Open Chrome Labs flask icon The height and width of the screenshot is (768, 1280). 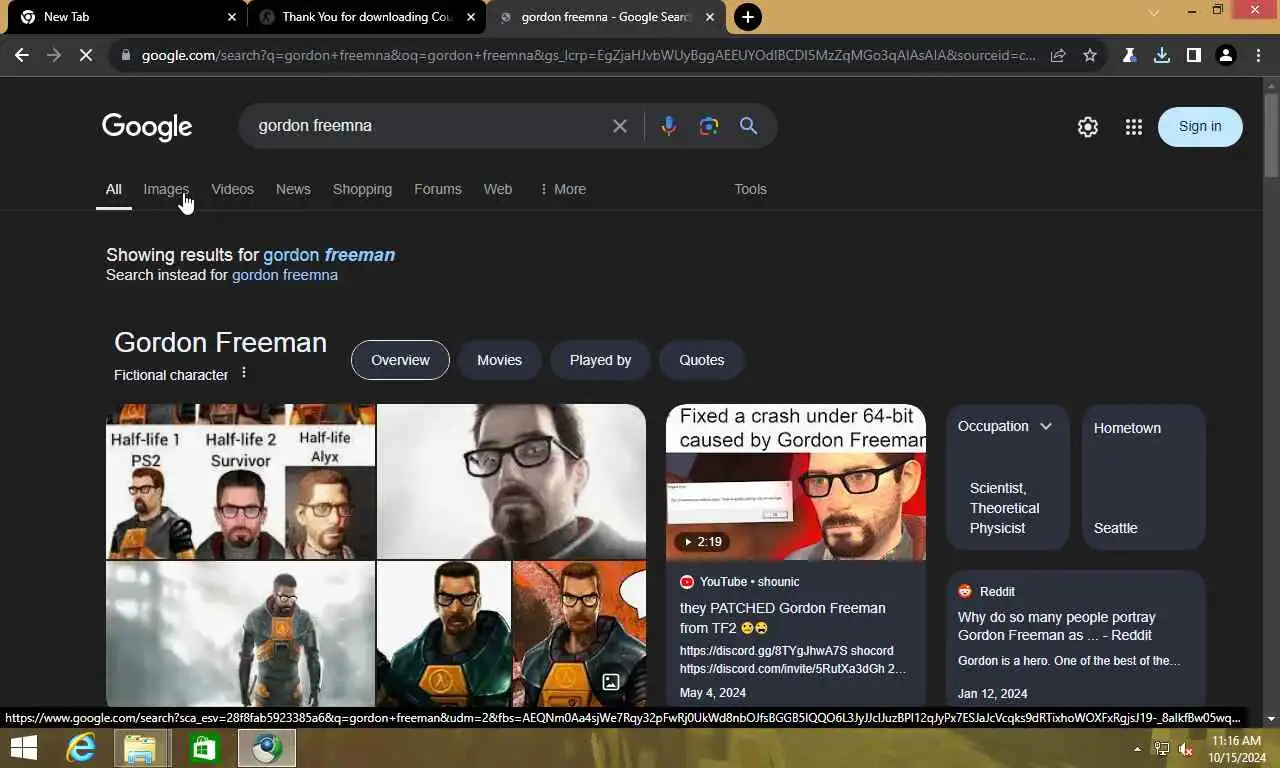tap(1129, 55)
